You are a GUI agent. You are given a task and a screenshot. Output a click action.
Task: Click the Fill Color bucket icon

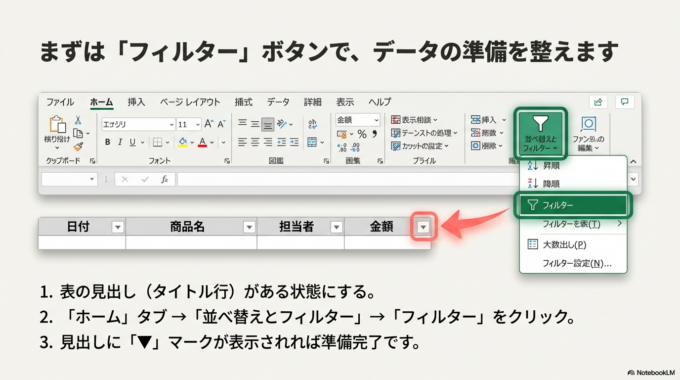(x=183, y=142)
